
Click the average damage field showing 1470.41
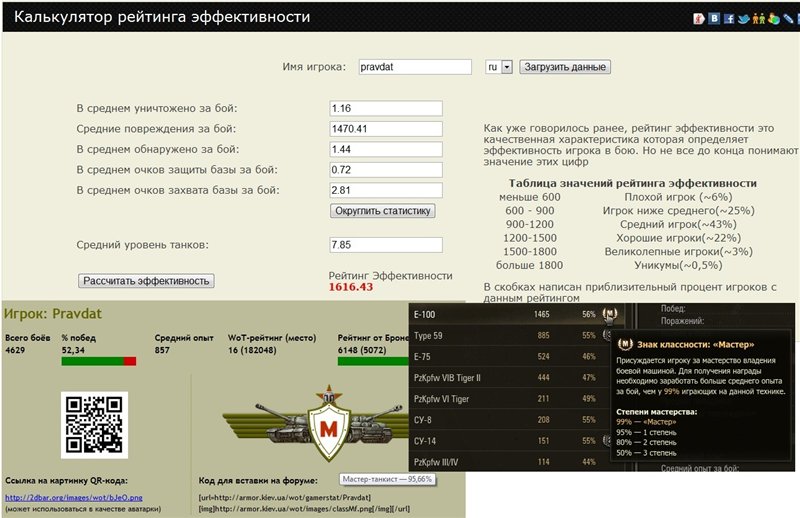385,129
